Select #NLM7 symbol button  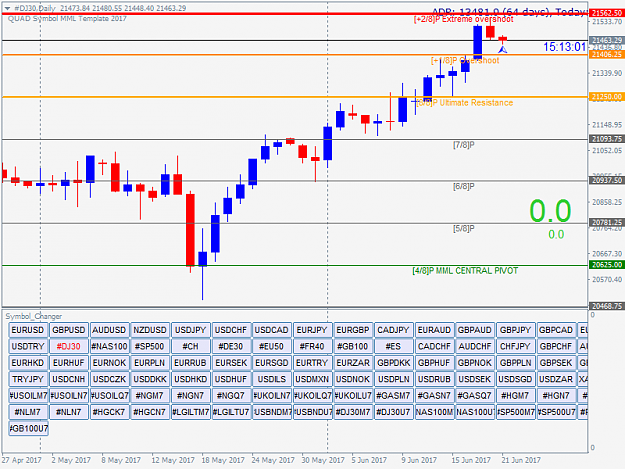point(28,412)
